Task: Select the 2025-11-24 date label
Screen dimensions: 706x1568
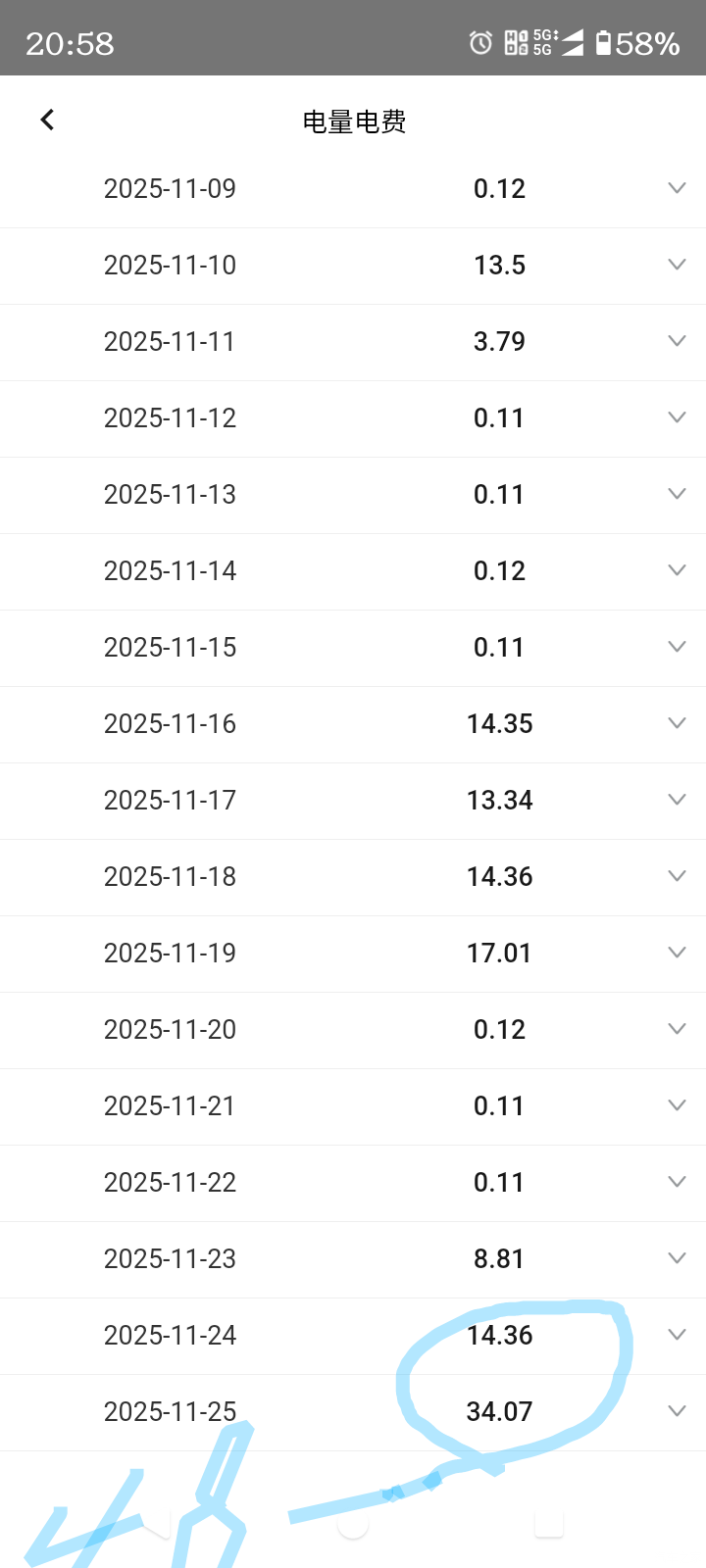Action: [x=170, y=1336]
